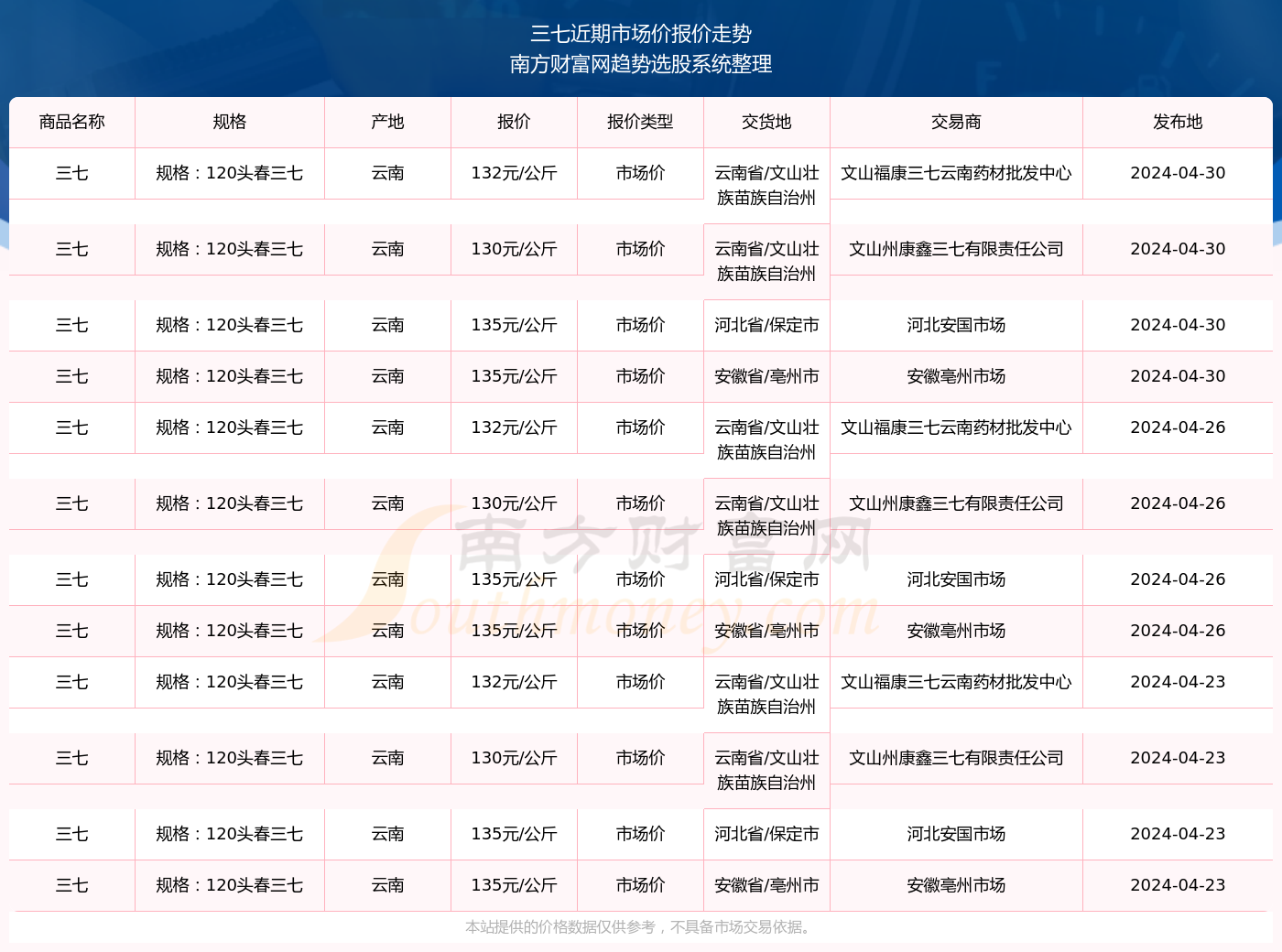Click the 南方财富网趋势选股系统整理 subtitle
This screenshot has width=1282, height=952.
tap(641, 65)
